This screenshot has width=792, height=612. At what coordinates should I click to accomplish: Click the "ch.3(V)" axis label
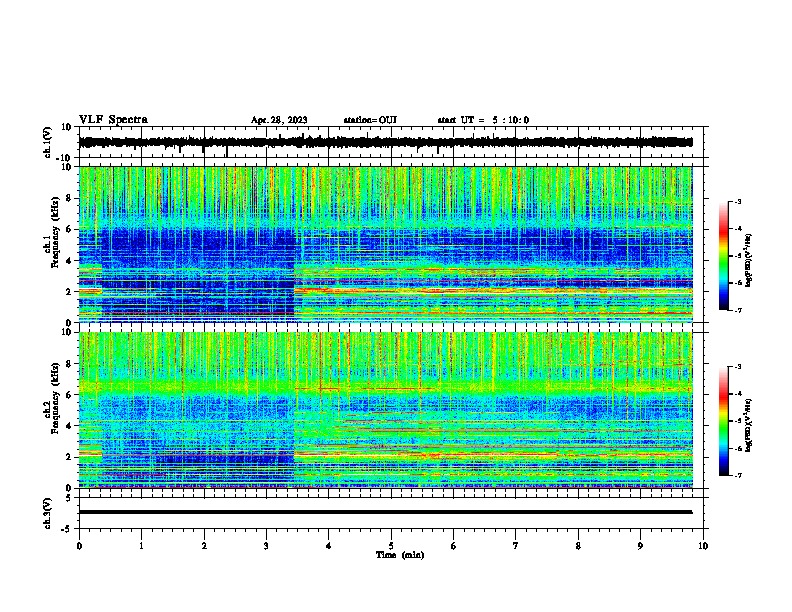click(48, 514)
